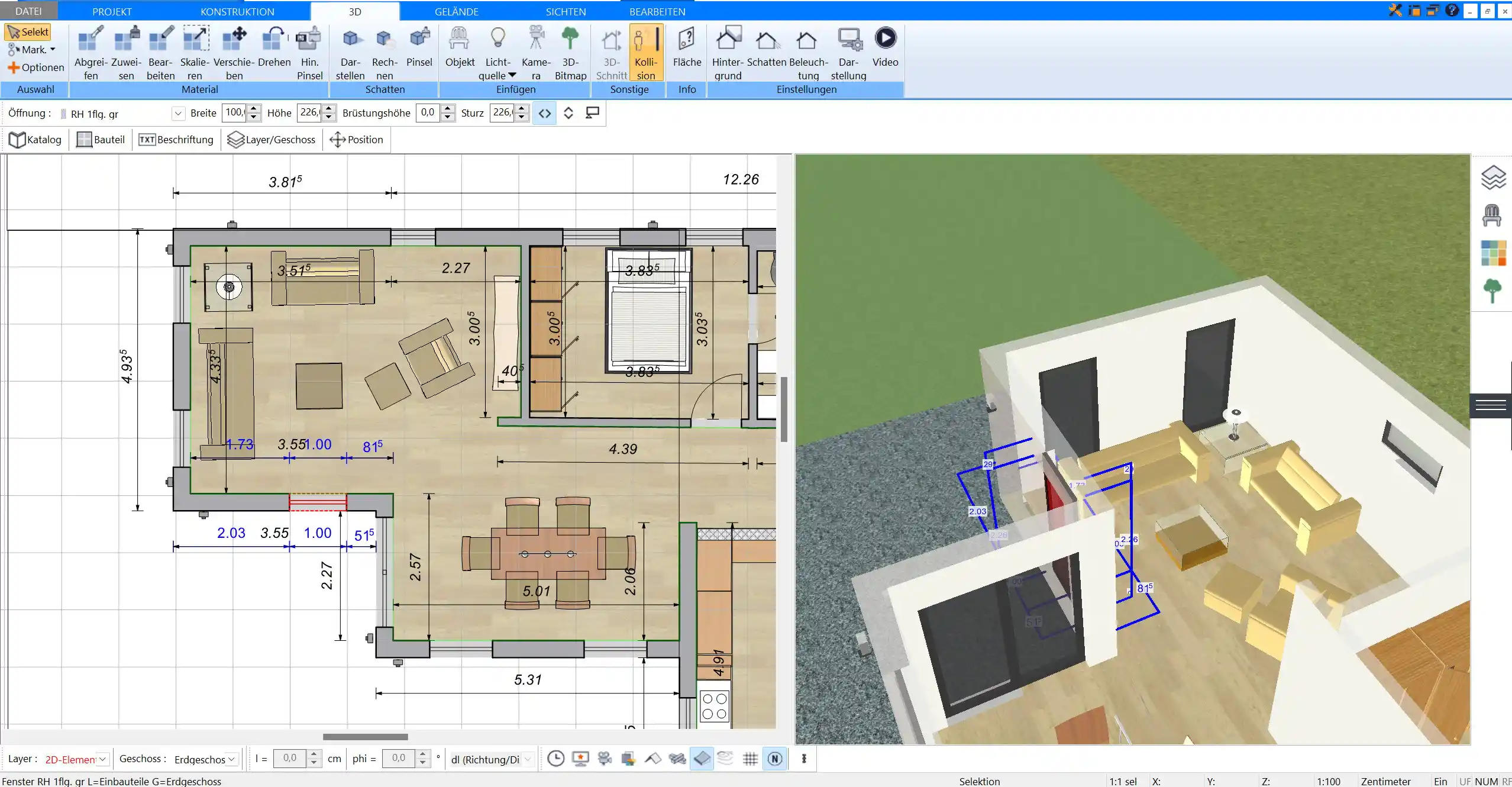Toggle Kollision mode
The width and height of the screenshot is (1512, 787).
click(646, 53)
